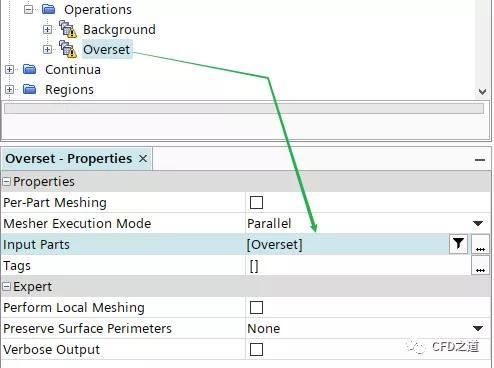The image size is (494, 368).
Task: Click the tree's scroll-down arrow
Action: tap(482, 92)
